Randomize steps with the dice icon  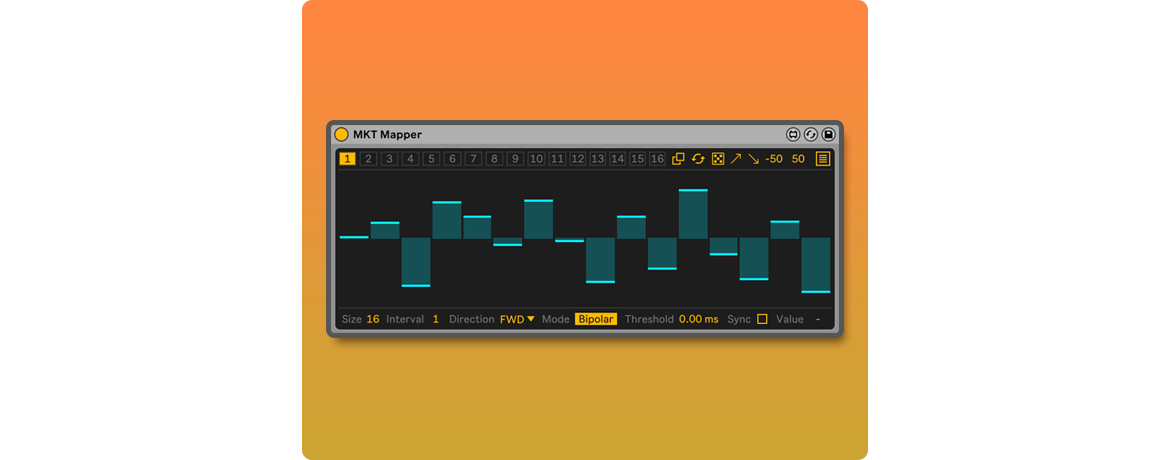coord(717,159)
